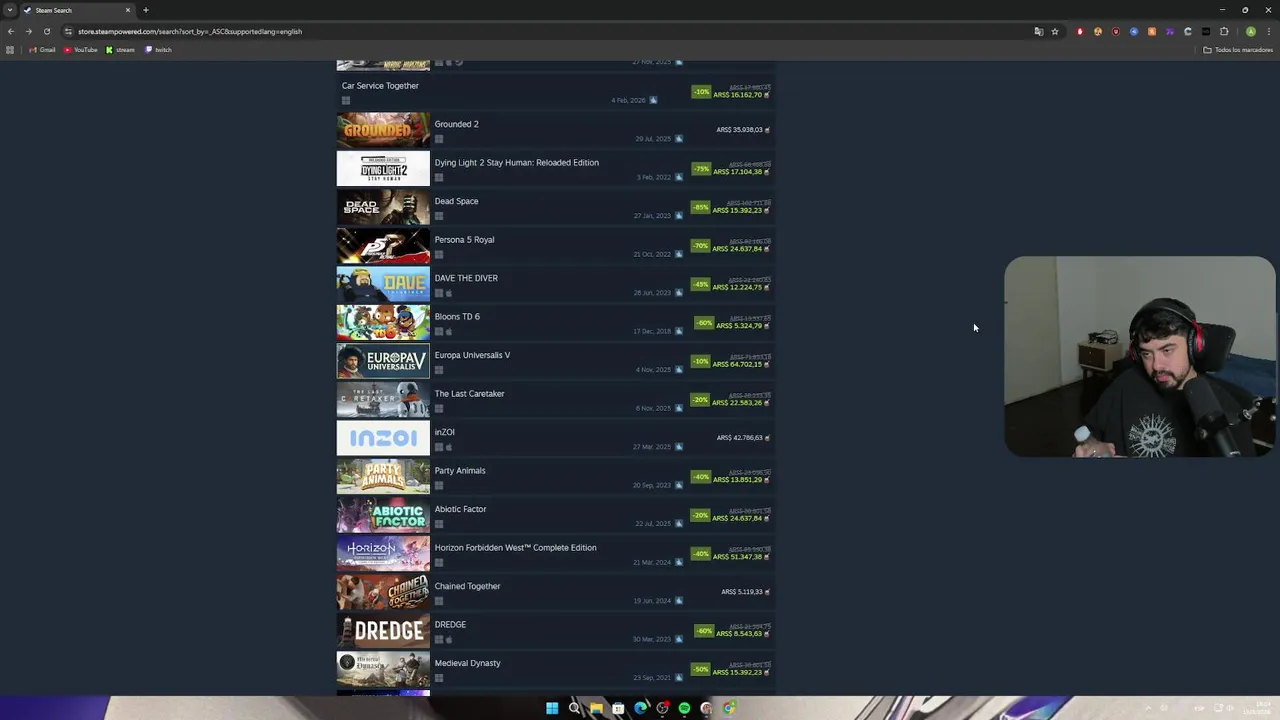
Task: Click the browser forward arrow
Action: tap(29, 31)
